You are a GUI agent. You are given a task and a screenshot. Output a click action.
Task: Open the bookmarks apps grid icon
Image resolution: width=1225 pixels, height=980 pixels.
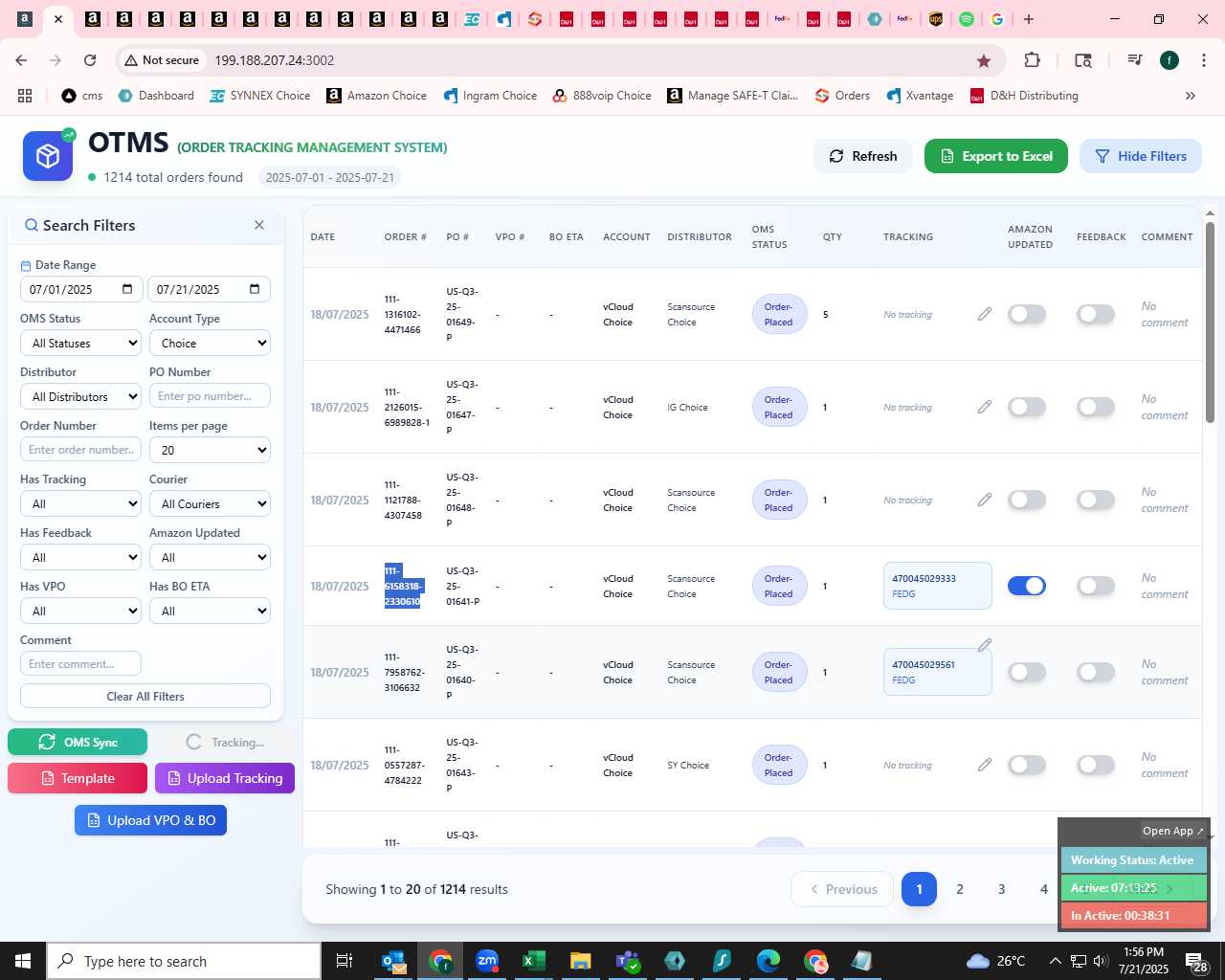pyautogui.click(x=25, y=96)
